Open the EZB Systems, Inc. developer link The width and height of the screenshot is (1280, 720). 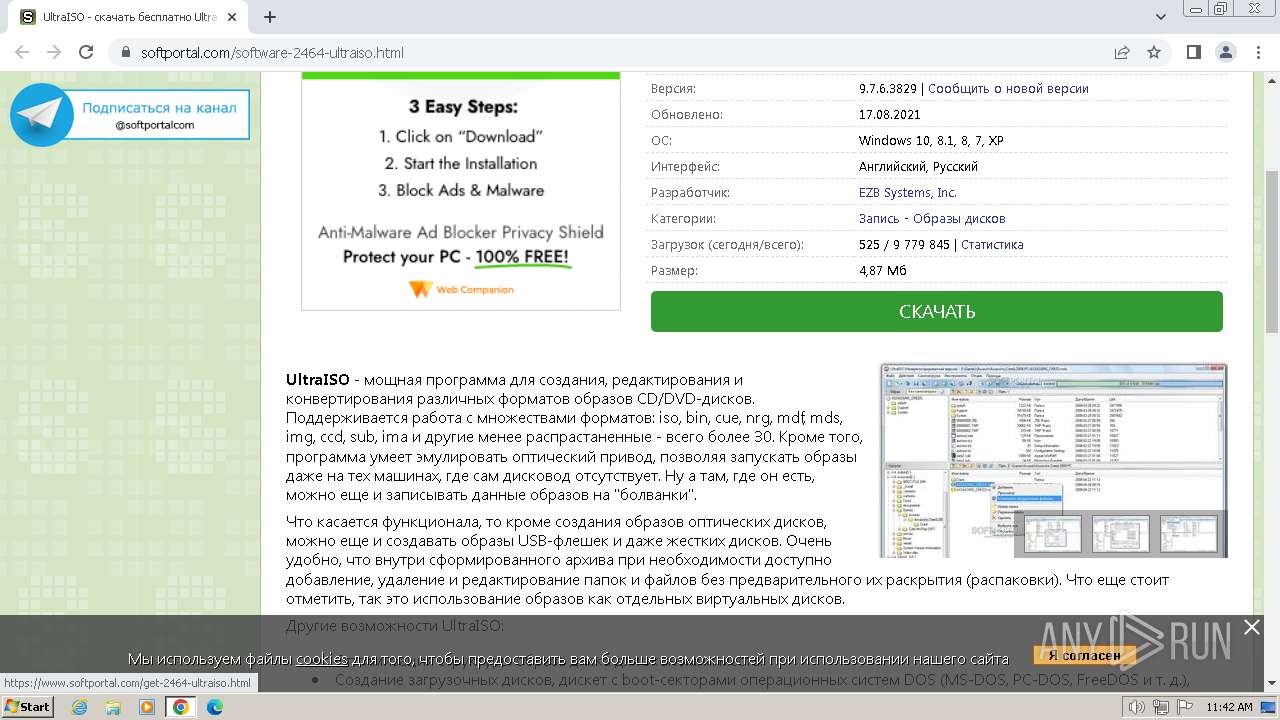click(907, 192)
